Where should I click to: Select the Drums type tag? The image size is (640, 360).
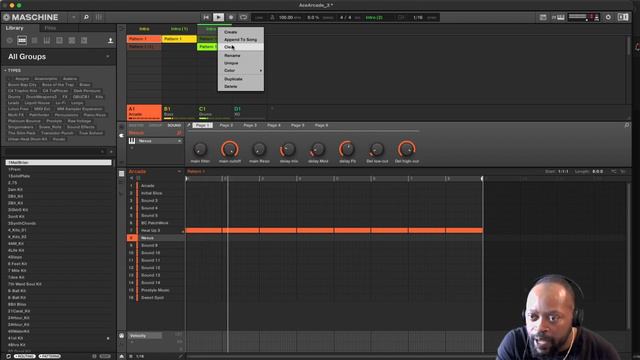point(14,97)
